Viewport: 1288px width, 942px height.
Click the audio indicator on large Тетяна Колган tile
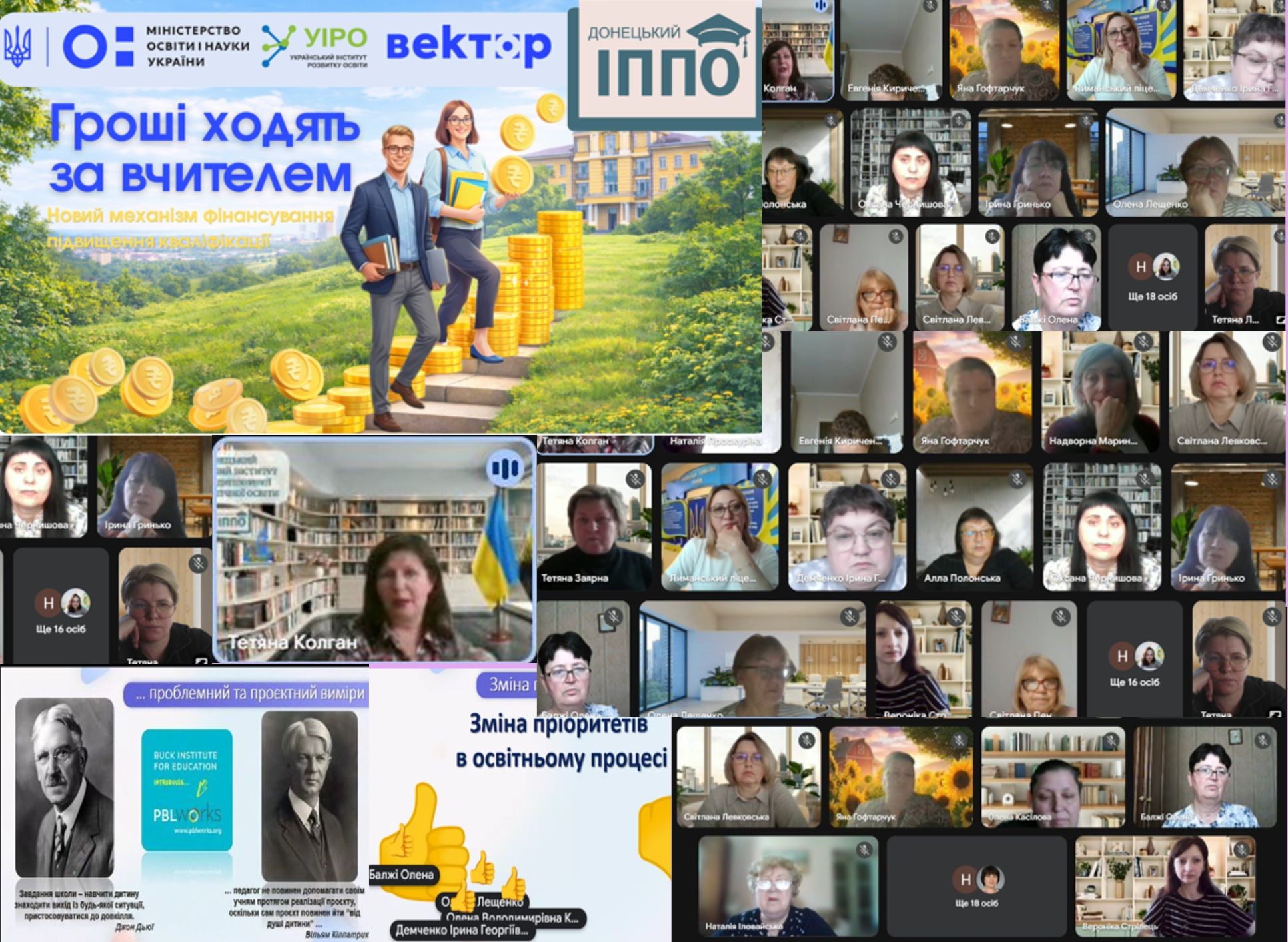[504, 468]
